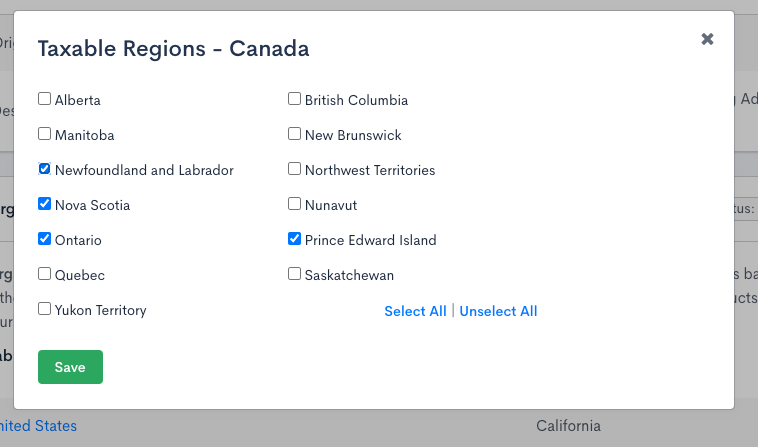Open the United States link behind dialog
The image size is (758, 447).
click(38, 426)
